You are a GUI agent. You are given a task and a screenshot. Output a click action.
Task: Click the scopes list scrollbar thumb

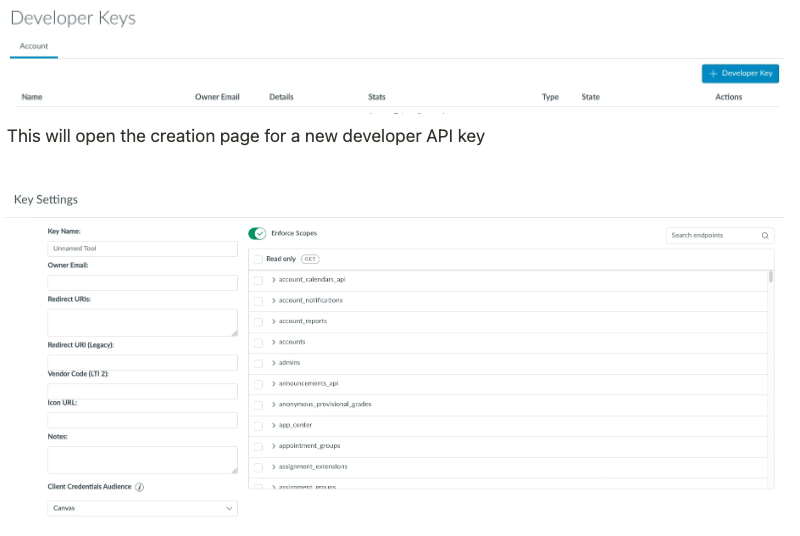click(770, 277)
